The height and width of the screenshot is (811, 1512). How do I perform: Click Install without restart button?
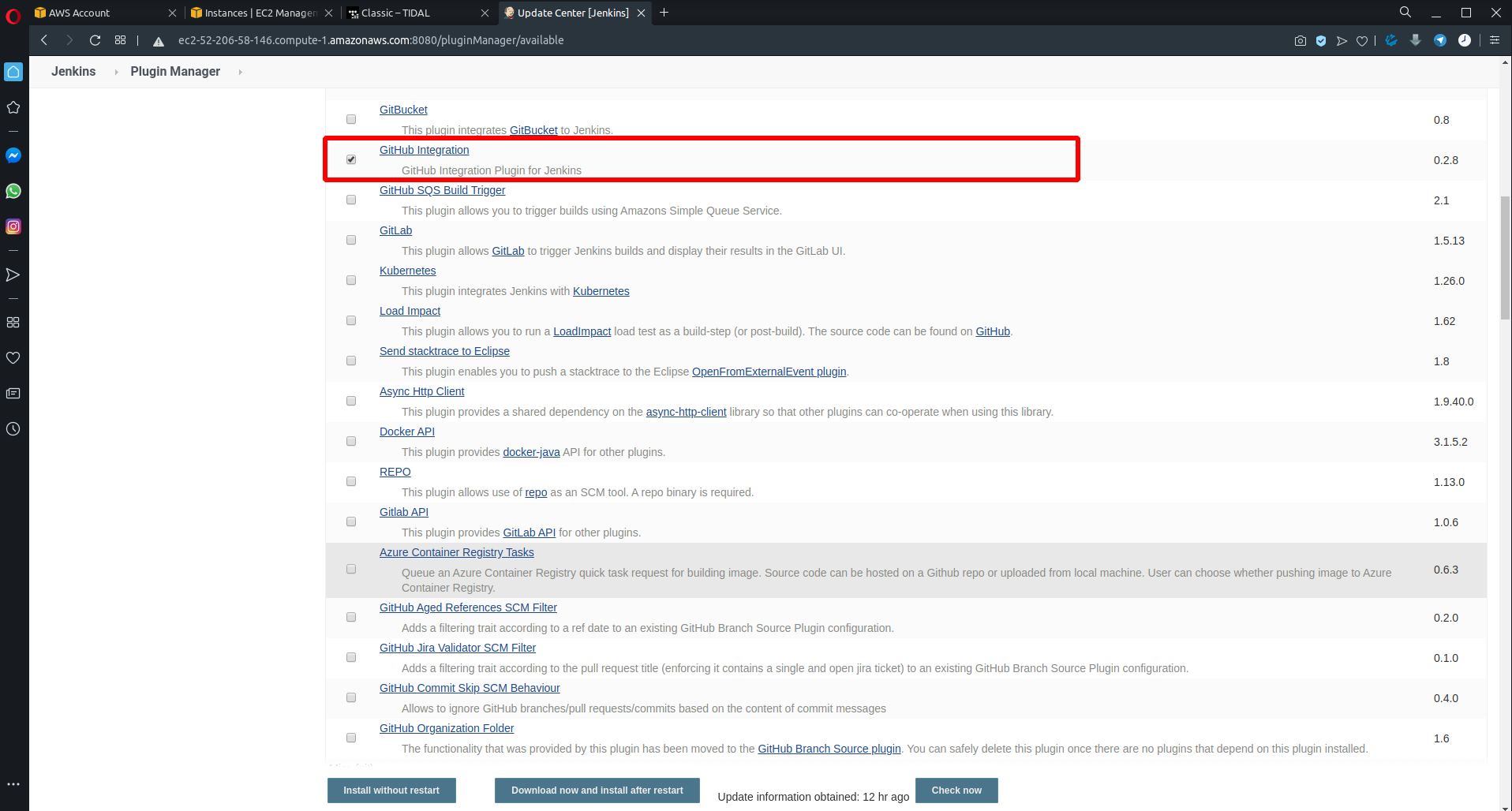[391, 790]
